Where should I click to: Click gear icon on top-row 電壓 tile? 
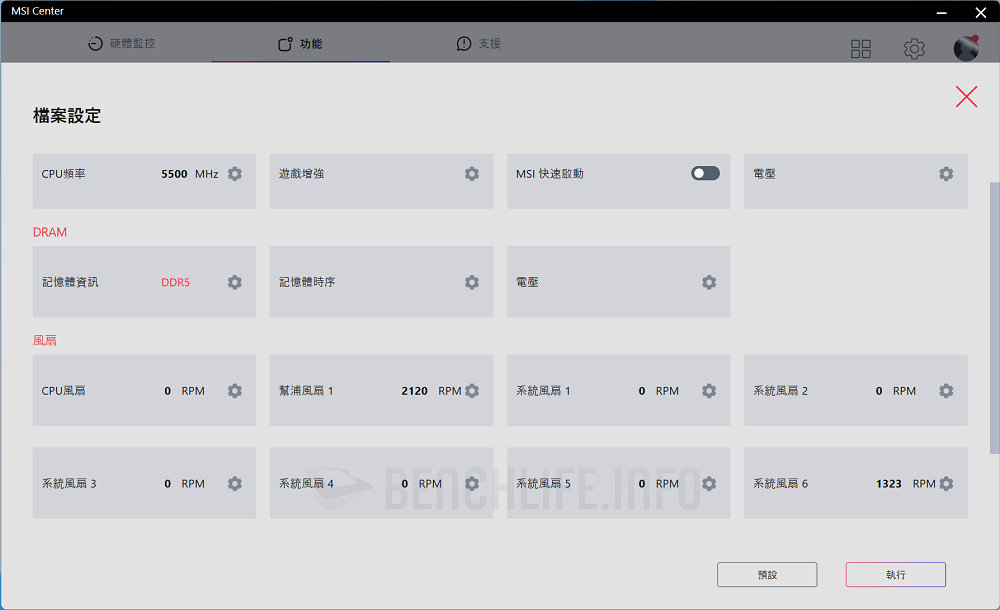tap(946, 174)
